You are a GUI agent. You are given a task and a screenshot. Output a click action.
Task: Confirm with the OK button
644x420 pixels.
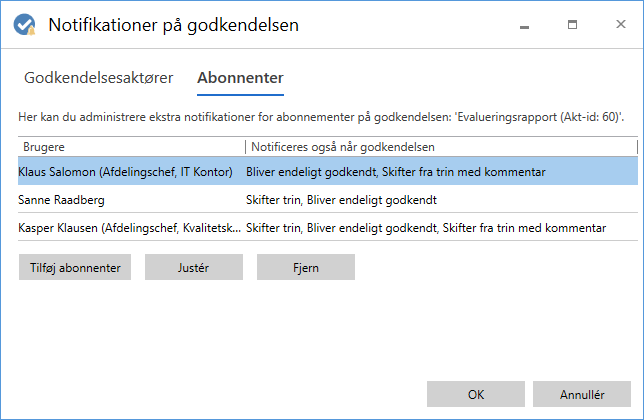475,394
